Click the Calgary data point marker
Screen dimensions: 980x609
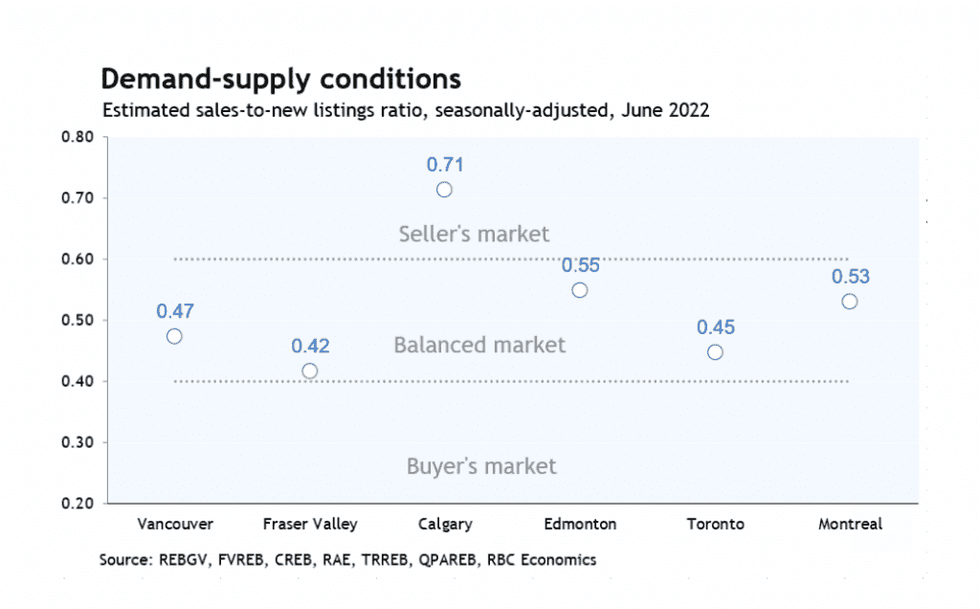pyautogui.click(x=444, y=190)
